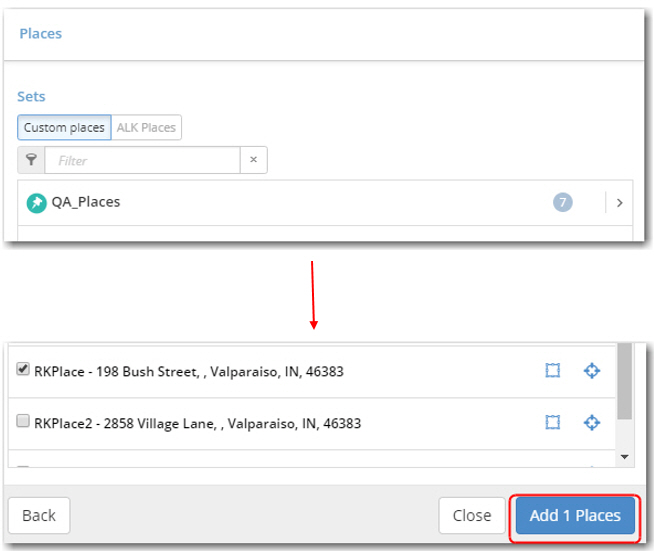Clear the filter with the X button
Viewport: 654px width, 551px height.
click(x=253, y=160)
